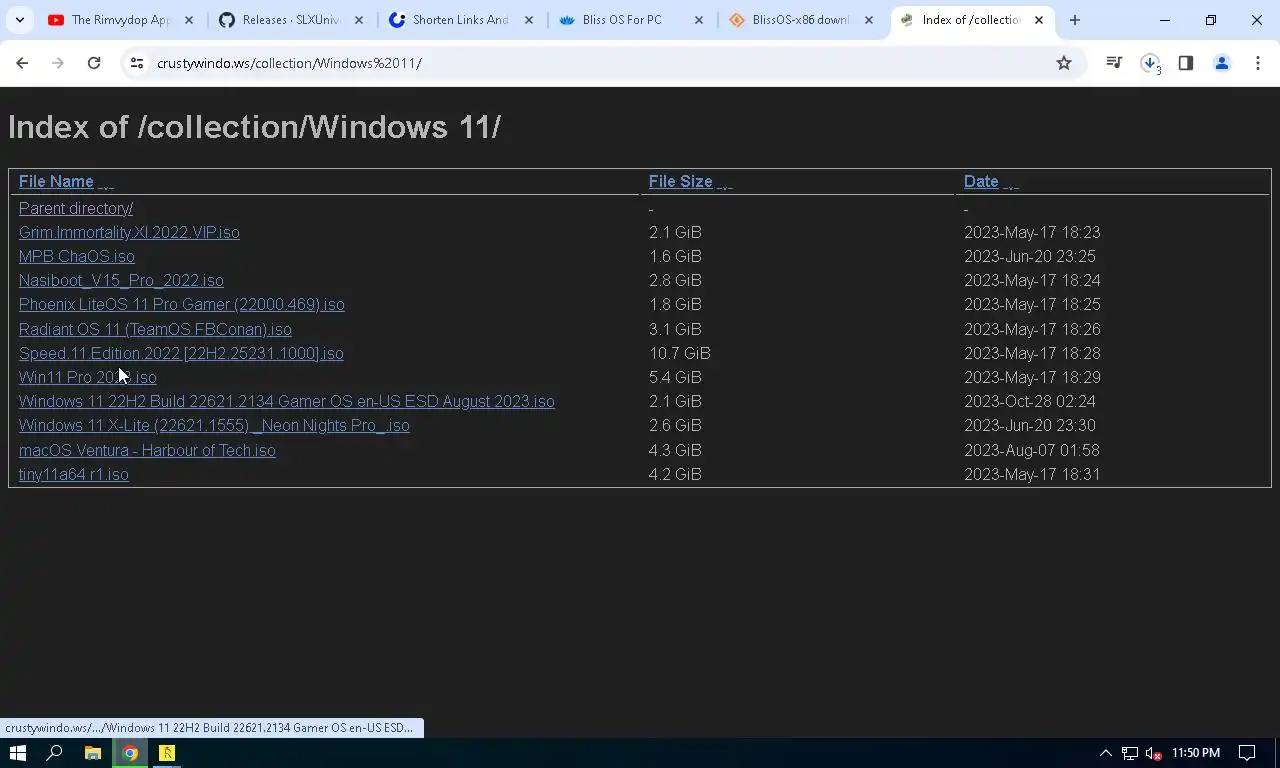Download Radiant OS 11 TeamOS FBConan iso
Image resolution: width=1280 pixels, height=768 pixels.
click(155, 329)
